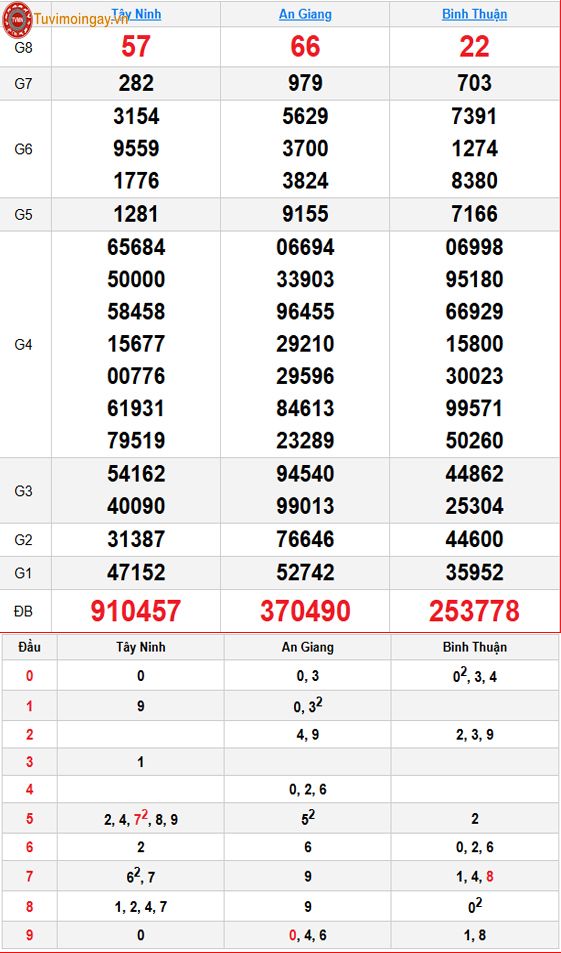Viewport: 561px width, 953px height.
Task: Click the Tây Ninh header in Đầu table
Action: click(x=140, y=647)
